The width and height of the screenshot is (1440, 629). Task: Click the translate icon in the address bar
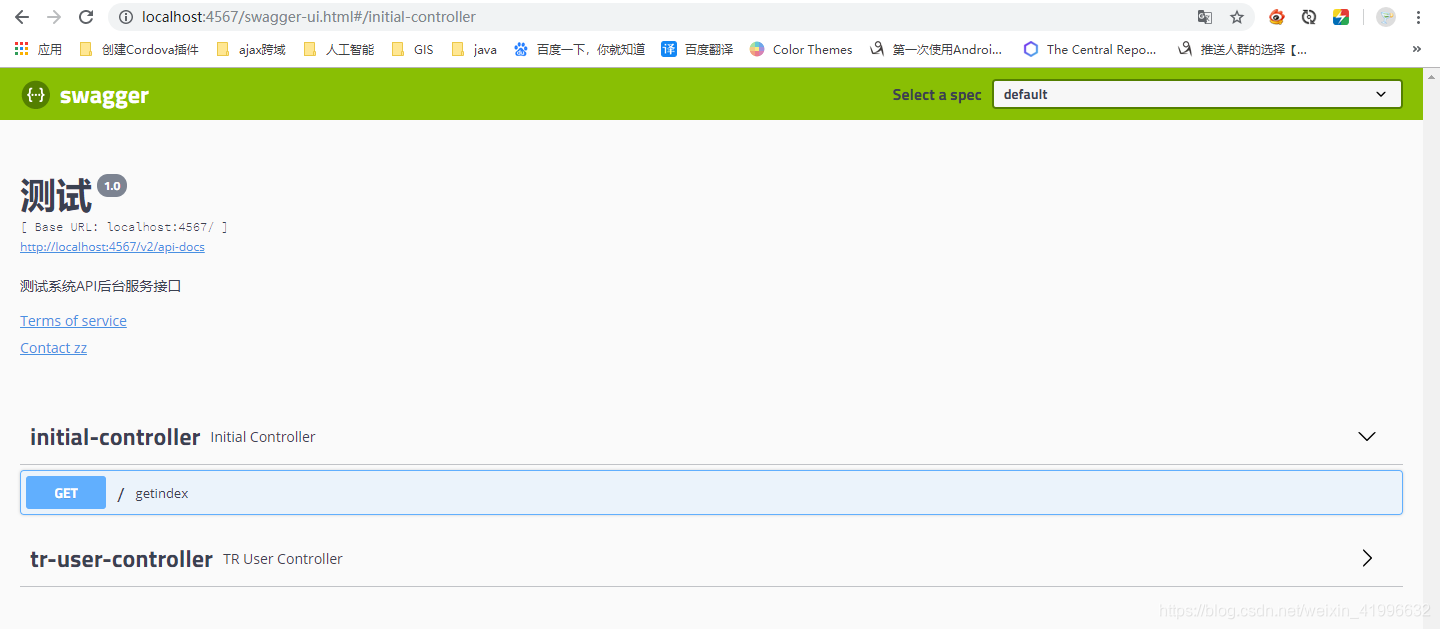[1205, 17]
